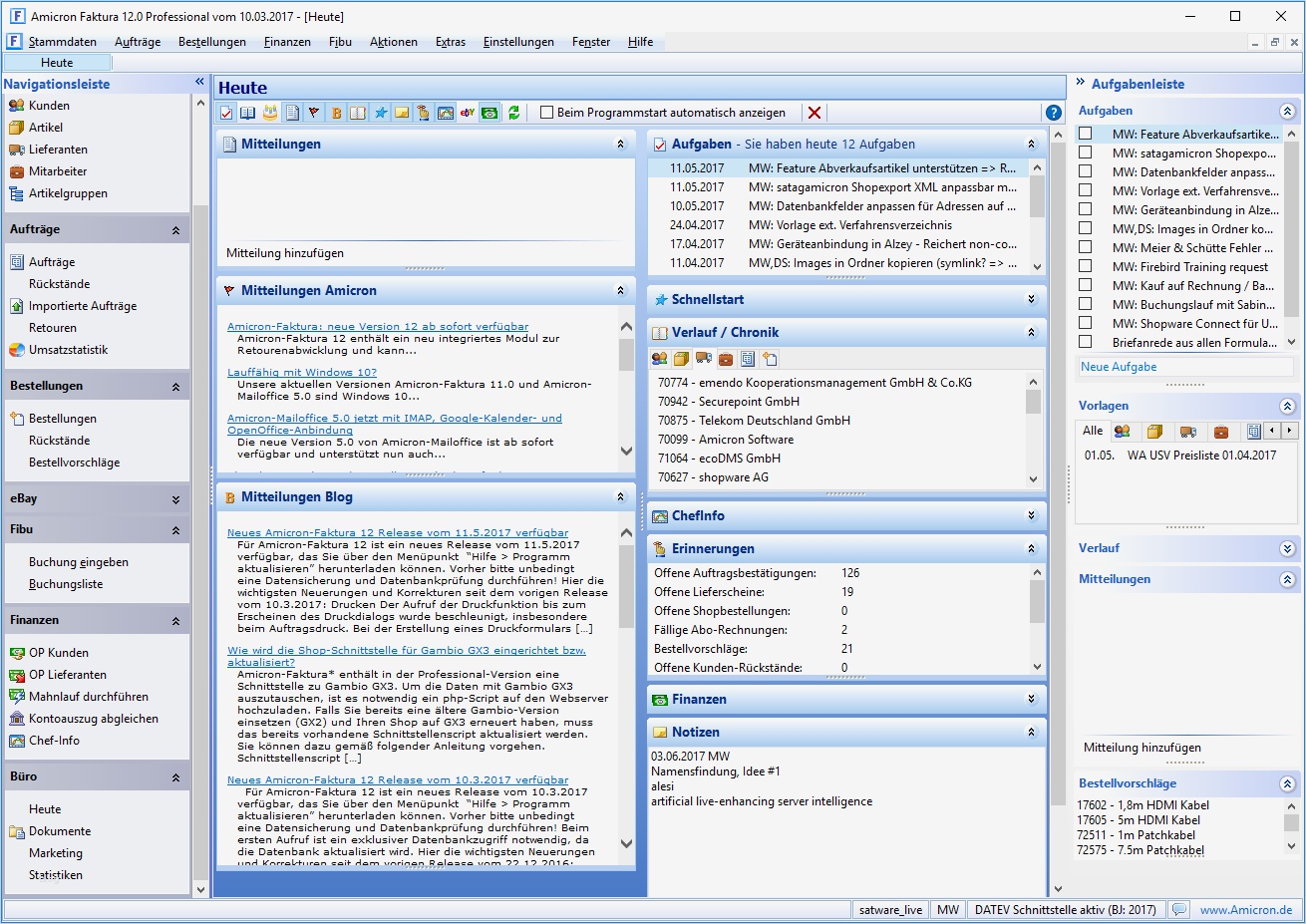Click the briefcase icon in Verlauf / Chronik
Viewport: 1306px width, 924px height.
[726, 359]
